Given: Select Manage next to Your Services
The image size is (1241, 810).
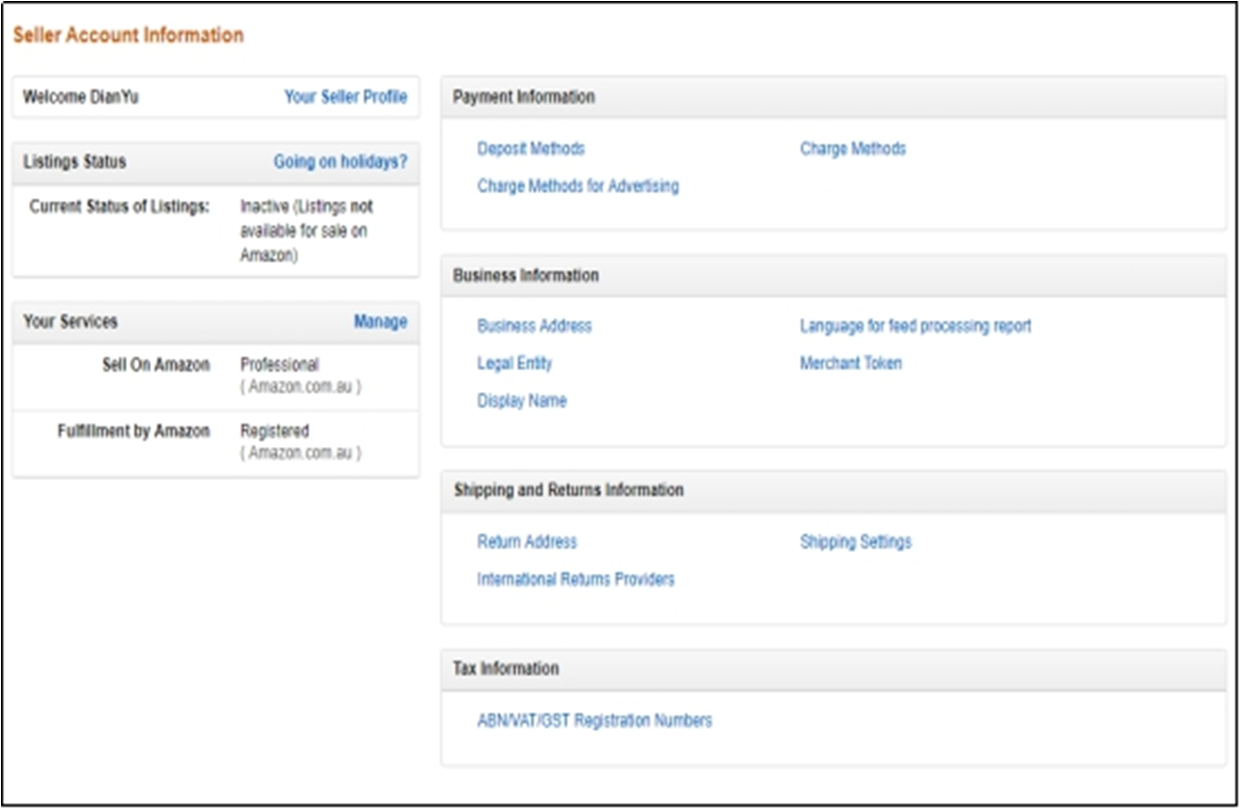Looking at the screenshot, I should click(380, 322).
